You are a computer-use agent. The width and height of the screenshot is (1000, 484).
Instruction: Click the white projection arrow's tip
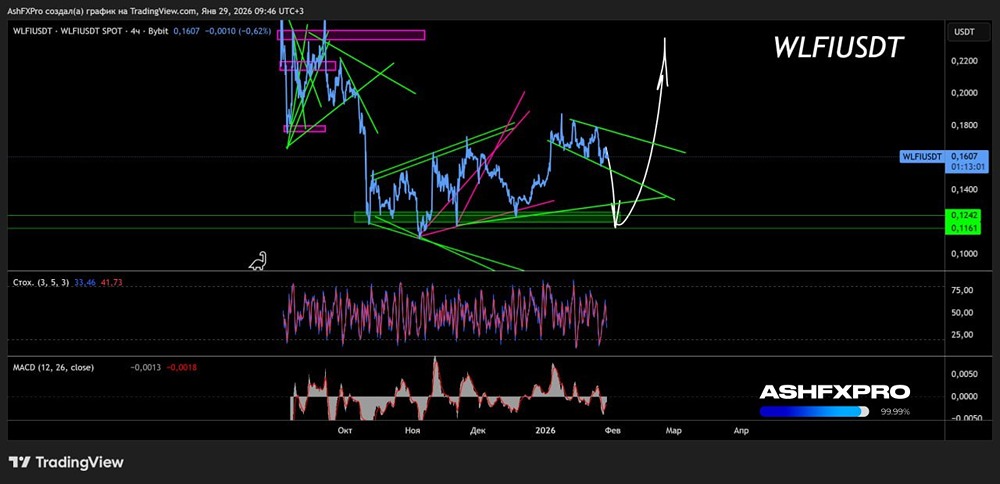[664, 42]
